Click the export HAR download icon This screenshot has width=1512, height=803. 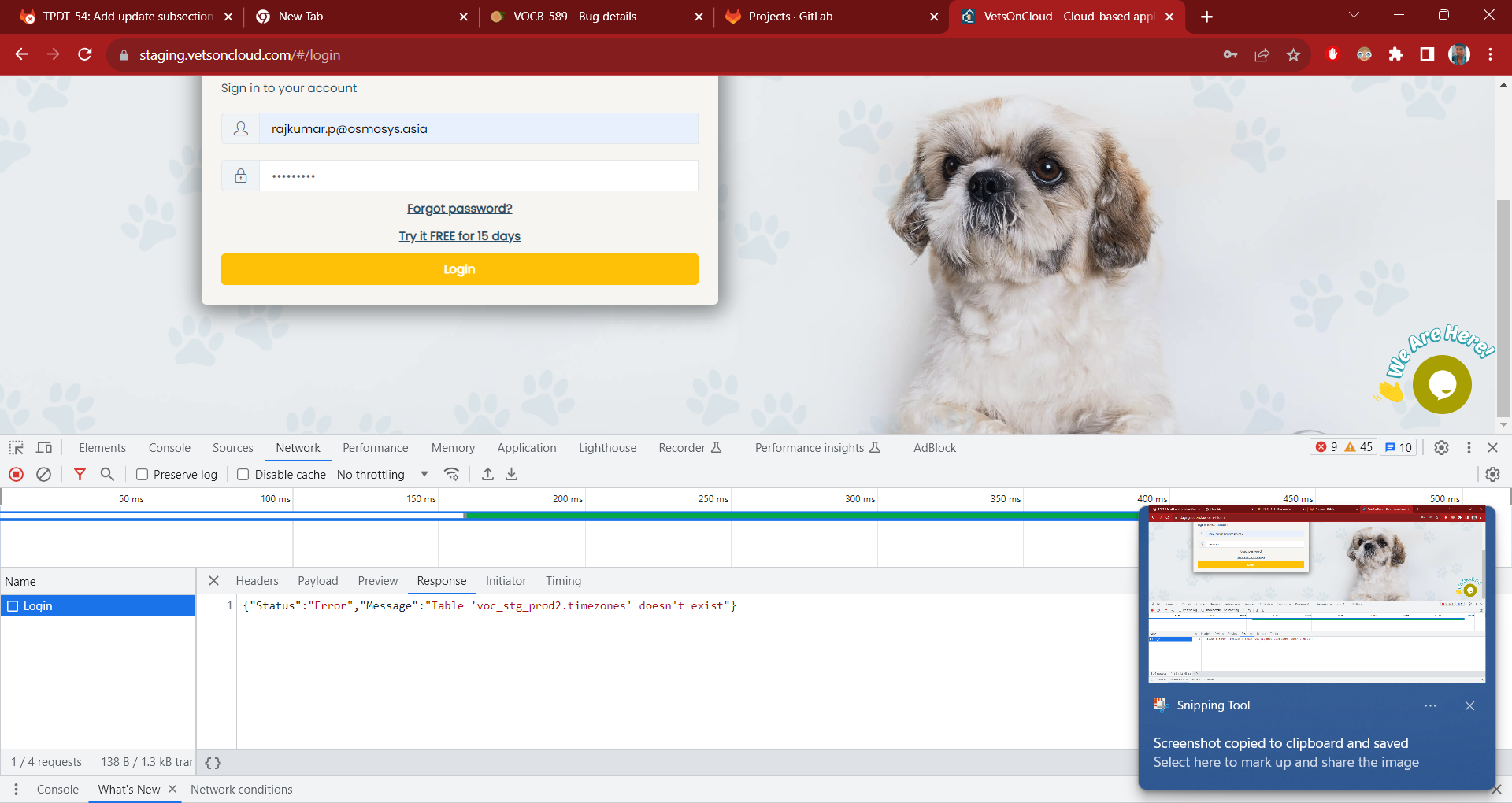coord(512,475)
